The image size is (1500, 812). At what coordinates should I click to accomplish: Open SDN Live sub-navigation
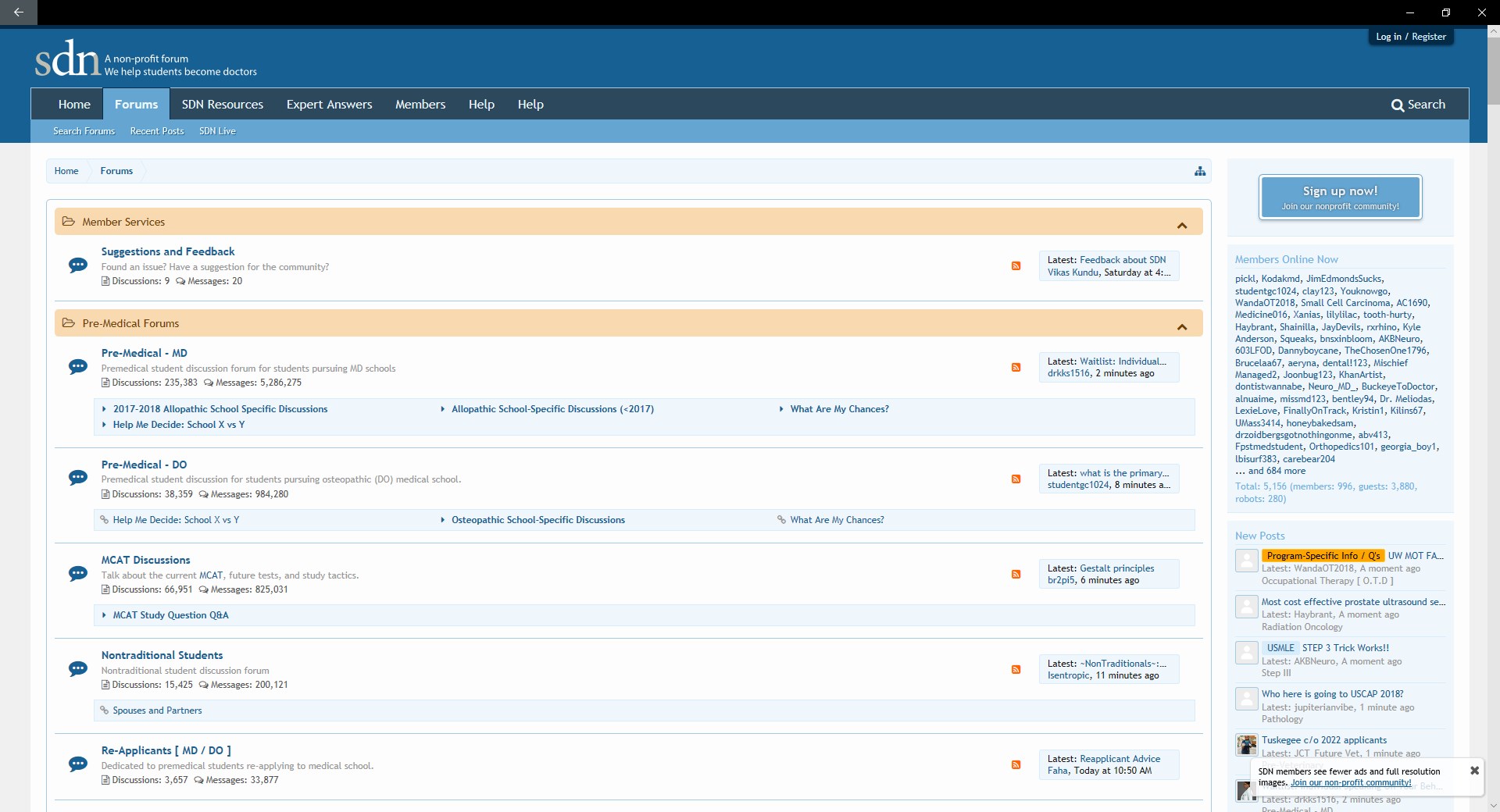pos(217,131)
